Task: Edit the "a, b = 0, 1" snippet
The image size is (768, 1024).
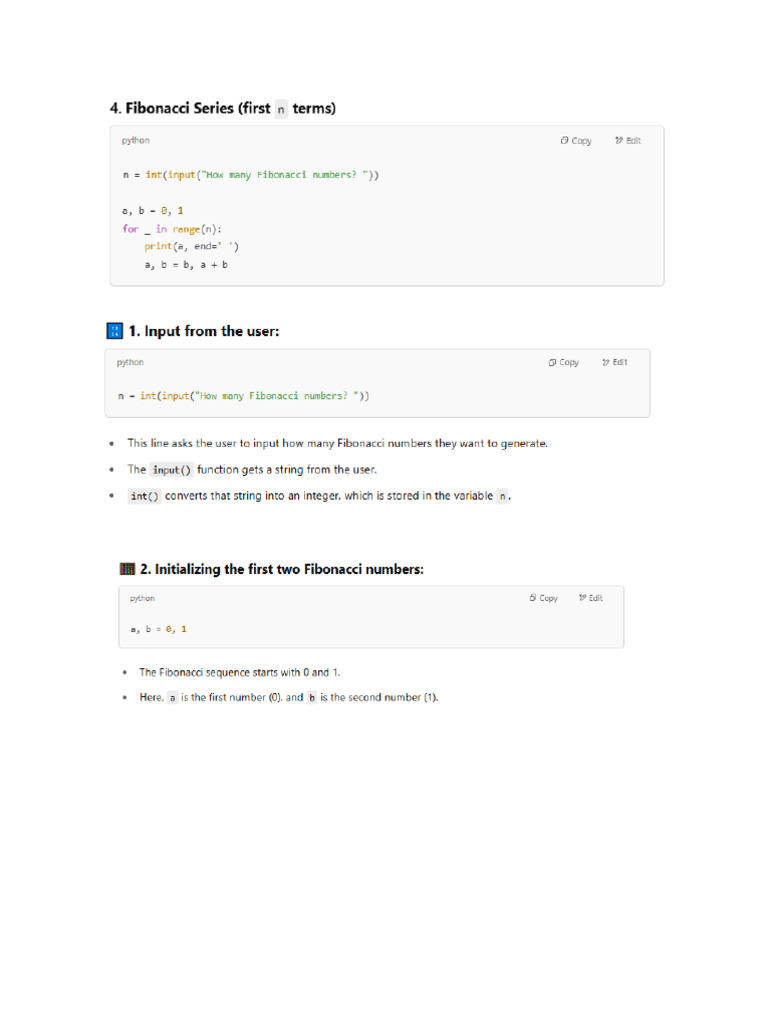Action: click(591, 598)
